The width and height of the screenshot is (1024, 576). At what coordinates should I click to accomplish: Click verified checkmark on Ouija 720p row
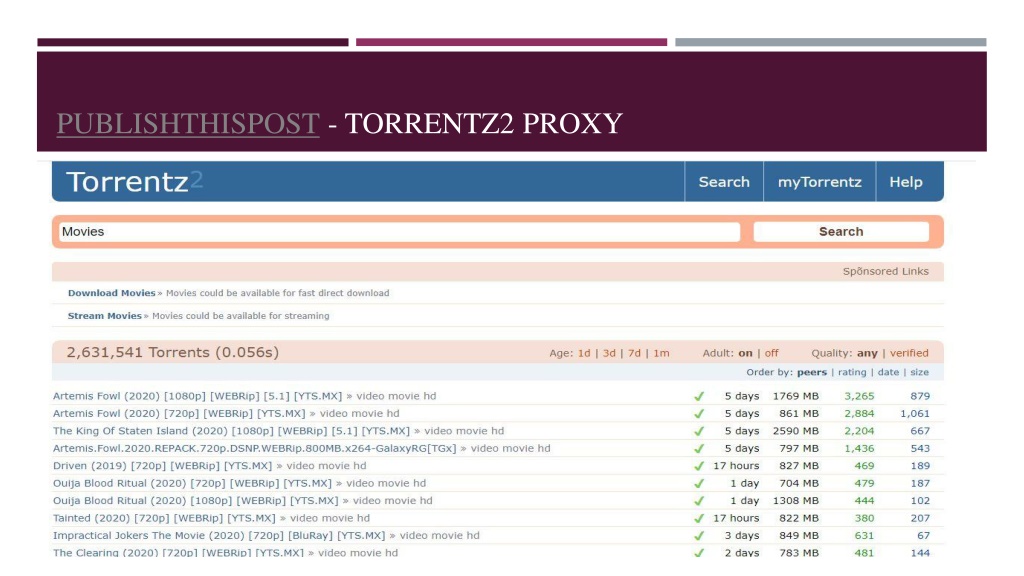tap(699, 483)
